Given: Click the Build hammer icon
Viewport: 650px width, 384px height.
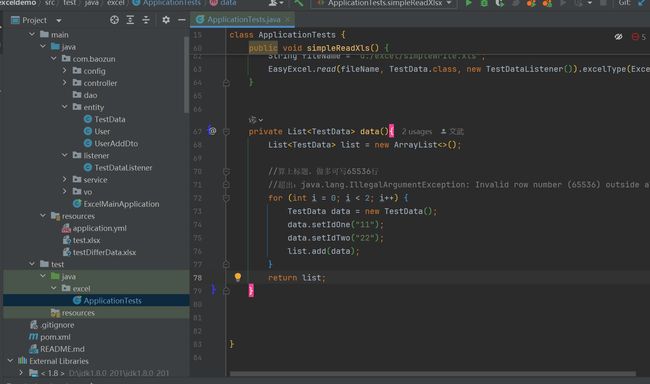Looking at the screenshot, I should [x=298, y=3].
